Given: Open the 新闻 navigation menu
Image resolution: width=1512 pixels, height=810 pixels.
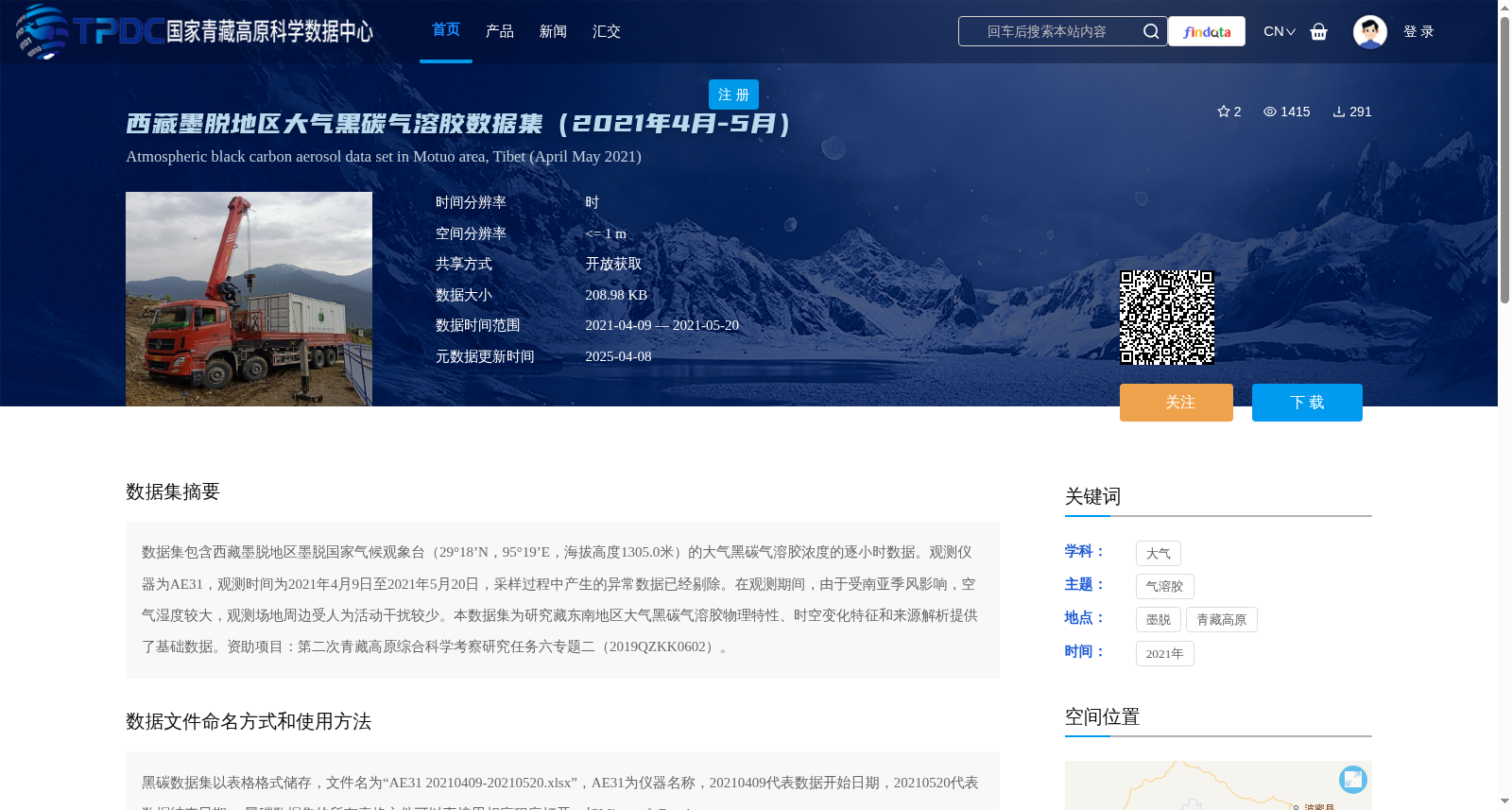Looking at the screenshot, I should tap(553, 31).
